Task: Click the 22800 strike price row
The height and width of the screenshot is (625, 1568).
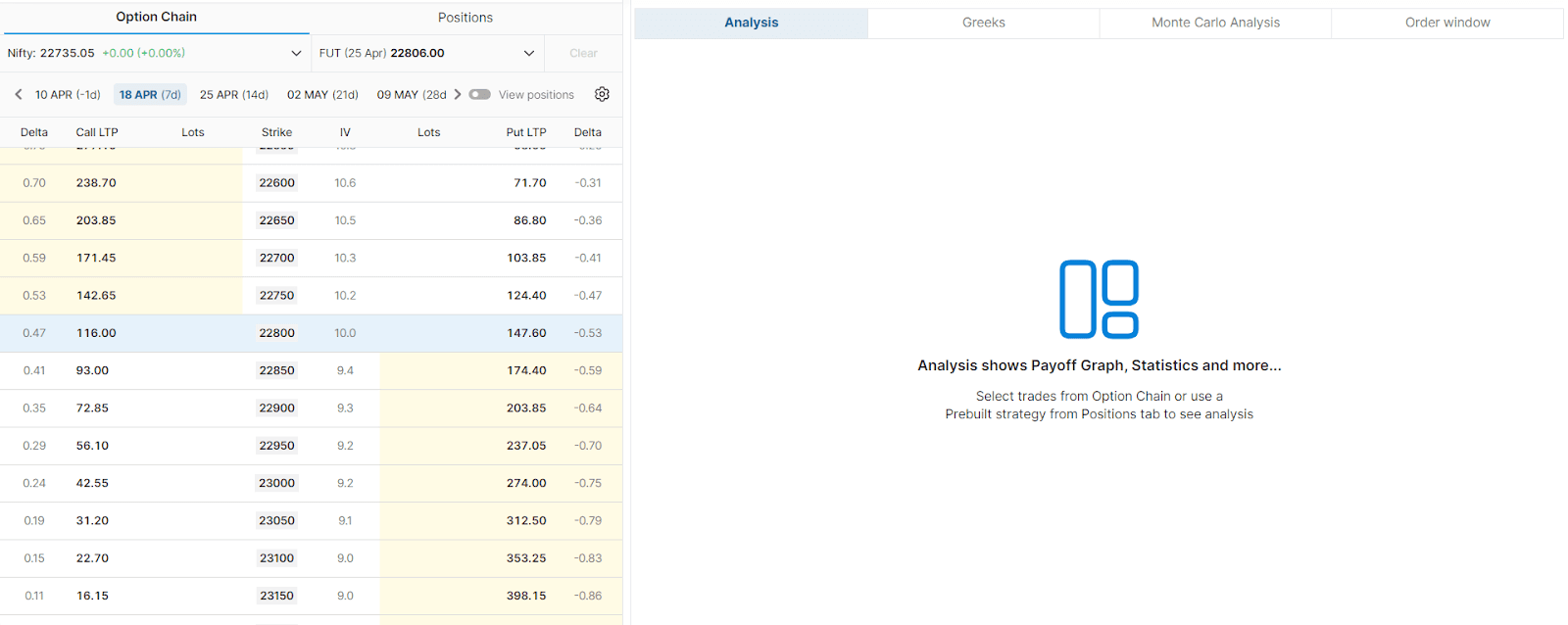Action: tap(276, 333)
